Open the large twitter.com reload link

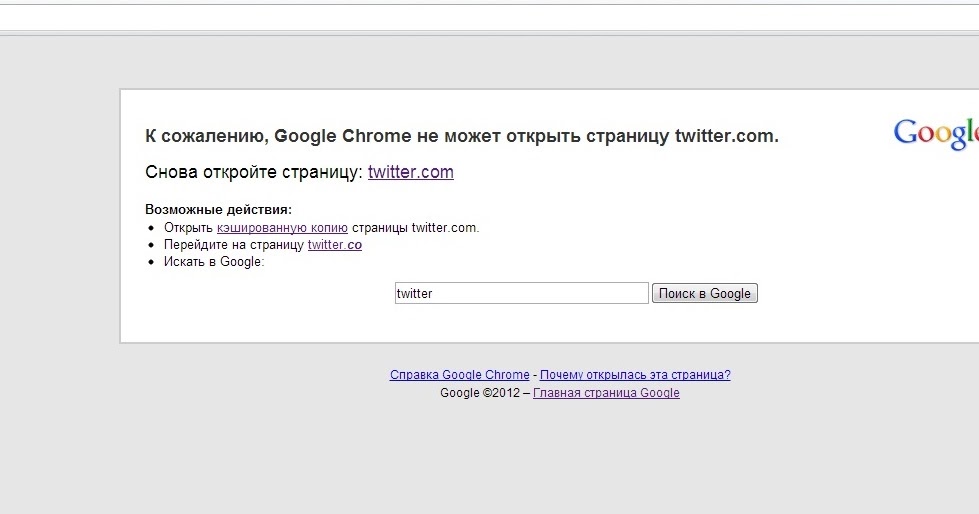click(x=410, y=172)
